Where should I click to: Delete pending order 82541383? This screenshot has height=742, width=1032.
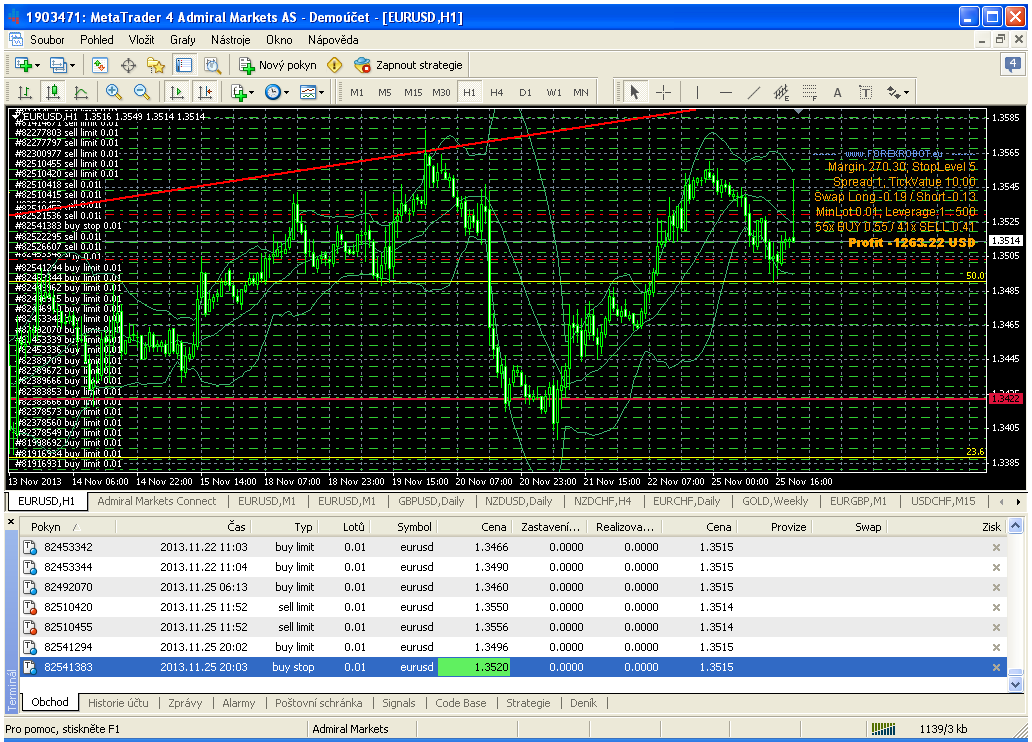[x=996, y=667]
